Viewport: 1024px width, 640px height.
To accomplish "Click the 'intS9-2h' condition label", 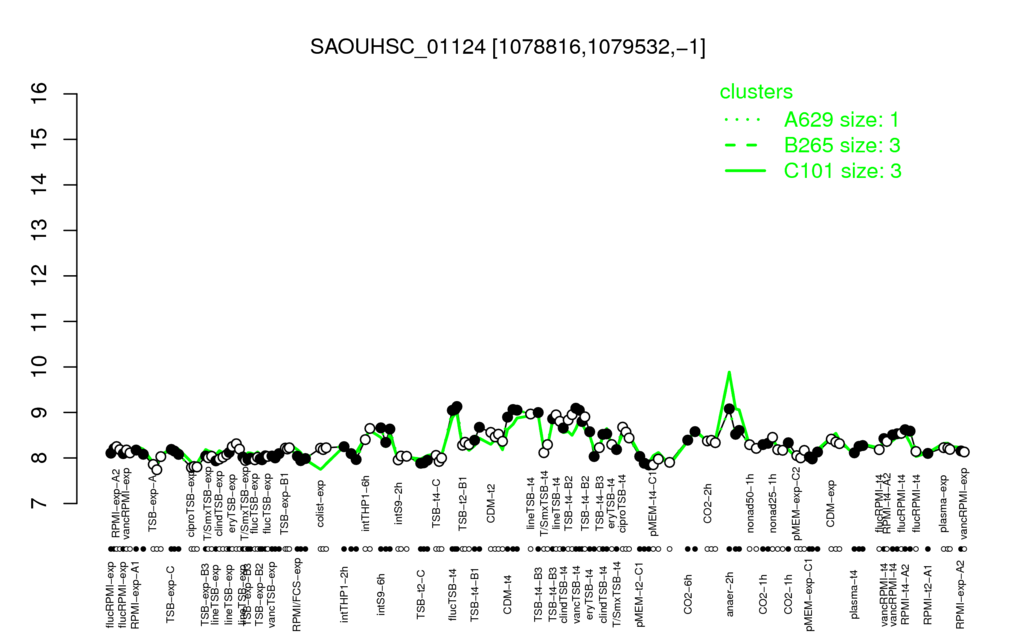I will pyautogui.click(x=398, y=503).
